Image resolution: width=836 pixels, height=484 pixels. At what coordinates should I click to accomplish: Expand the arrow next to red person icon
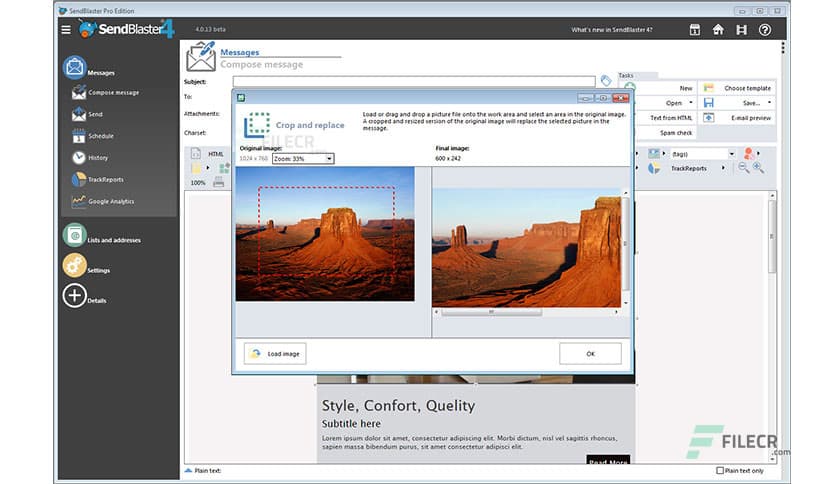click(x=759, y=154)
